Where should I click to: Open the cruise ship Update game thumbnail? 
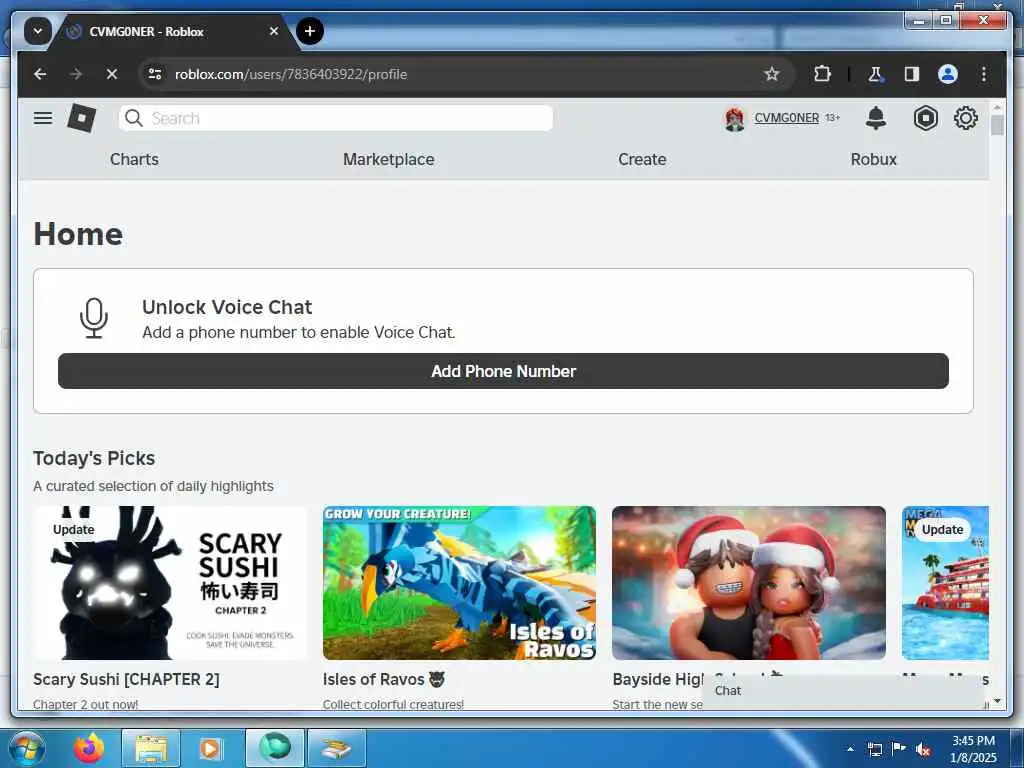pyautogui.click(x=945, y=583)
